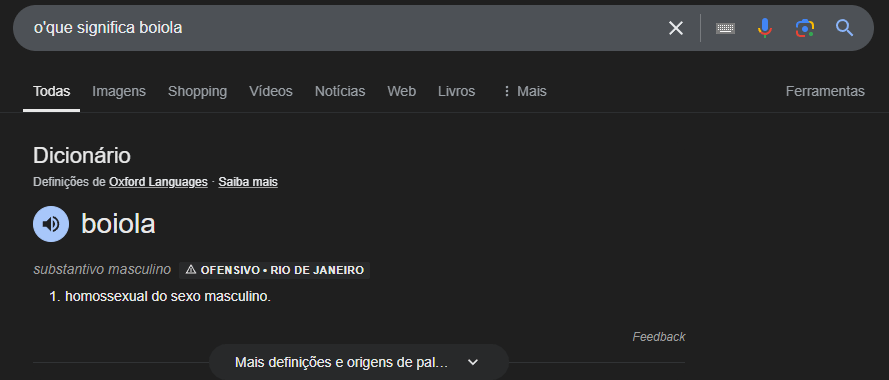Click the OFENSIVO • RIO DE JANEIRO label
Viewport: 889px width, 380px height.
[x=274, y=270]
